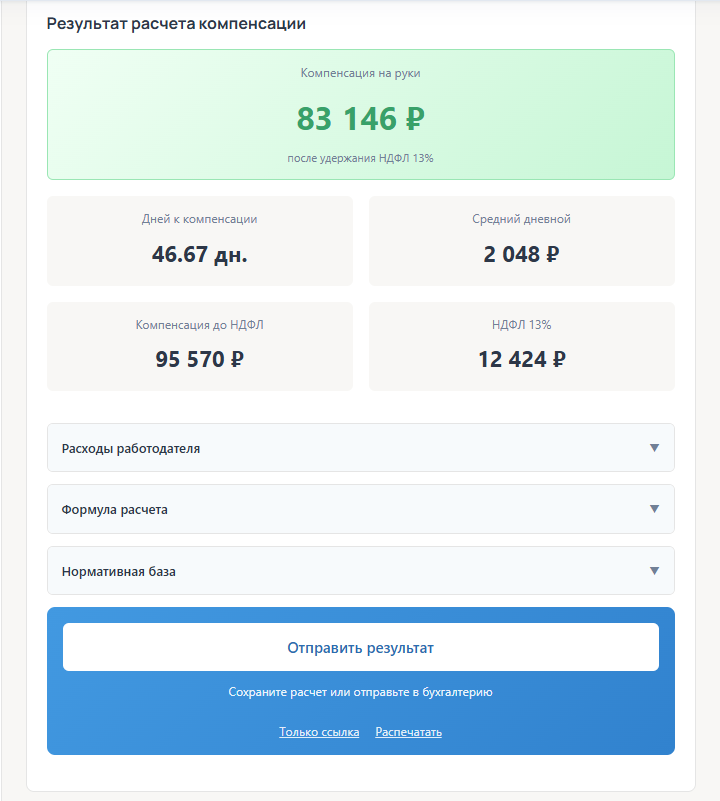Expand the Расходы работодателя section title
This screenshot has height=801, width=720.
pyautogui.click(x=131, y=449)
